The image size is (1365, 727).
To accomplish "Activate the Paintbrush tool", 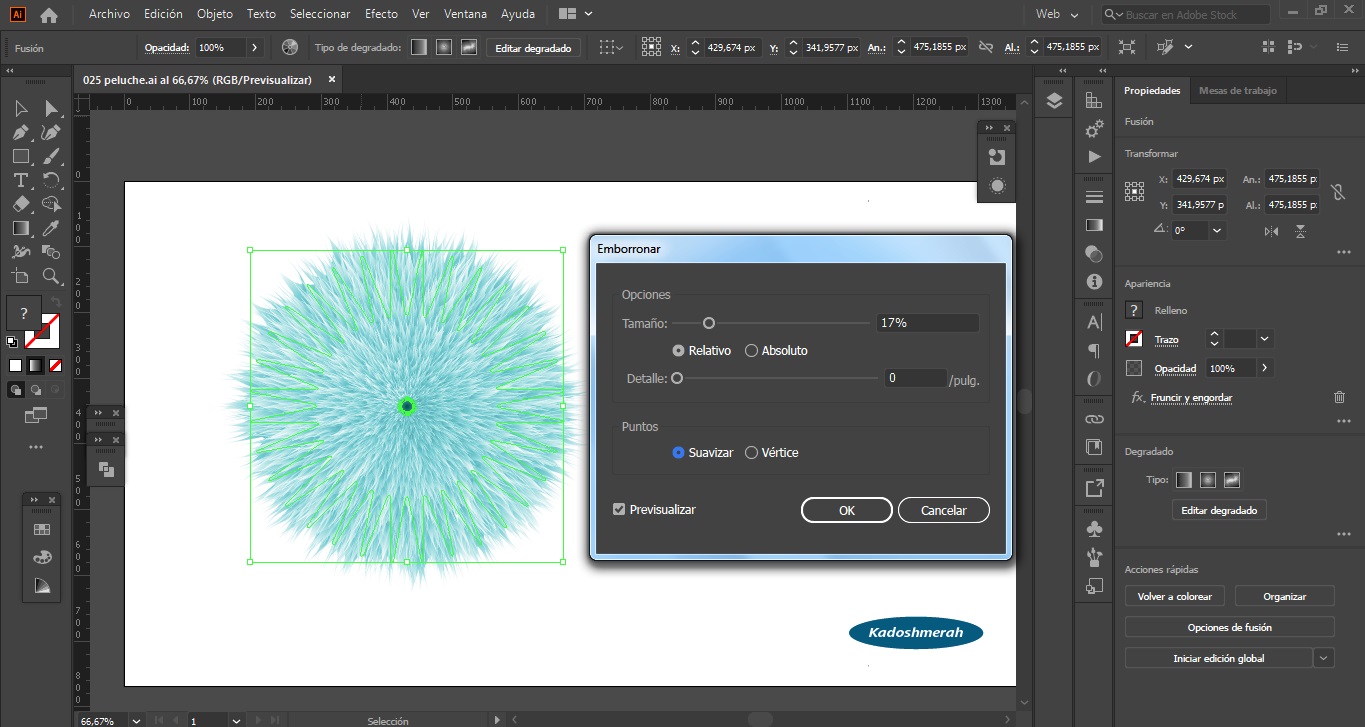I will point(51,156).
